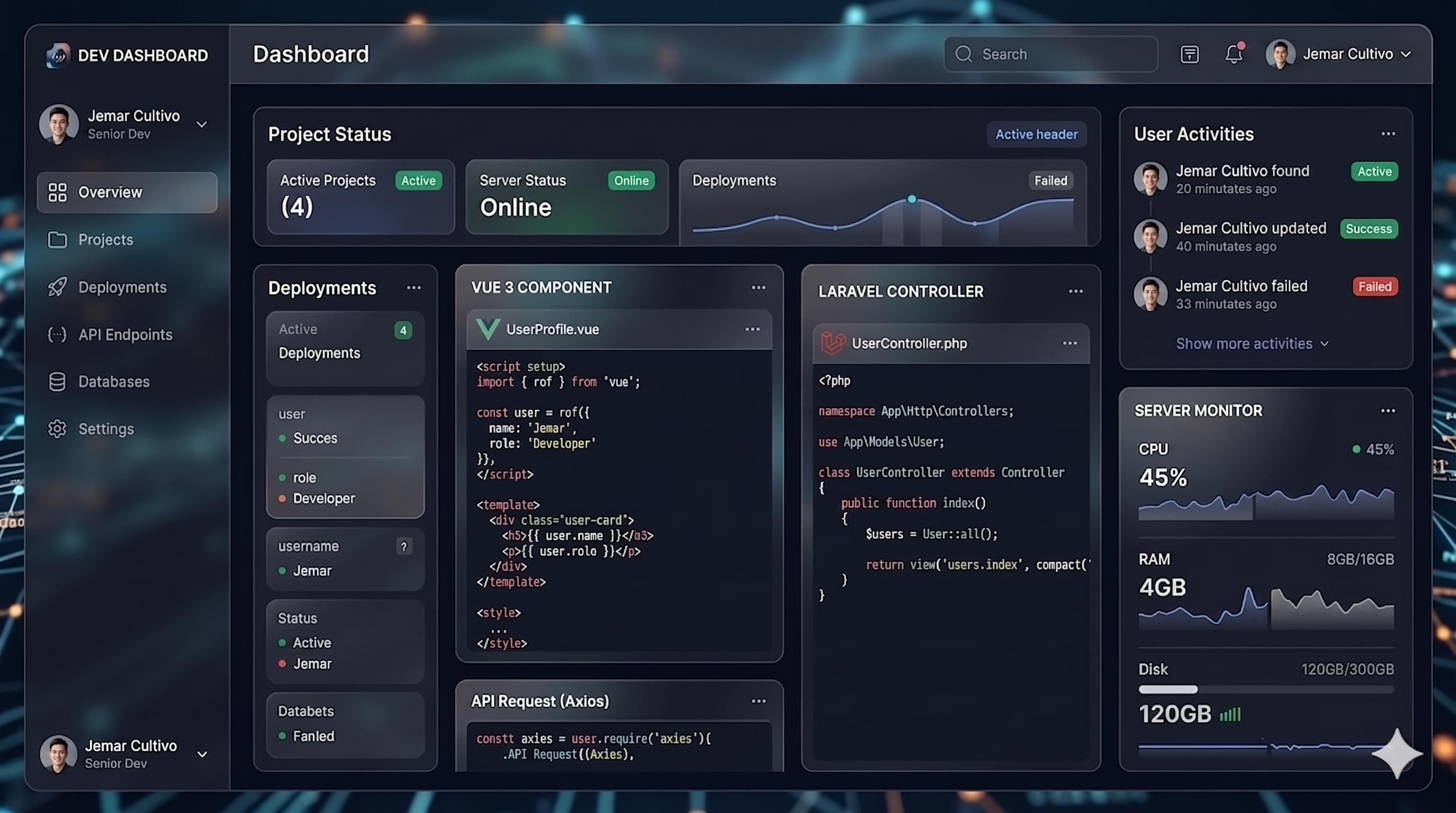Open the VUE 3 COMPONENT card options menu
Viewport: 1456px width, 813px height.
758,287
